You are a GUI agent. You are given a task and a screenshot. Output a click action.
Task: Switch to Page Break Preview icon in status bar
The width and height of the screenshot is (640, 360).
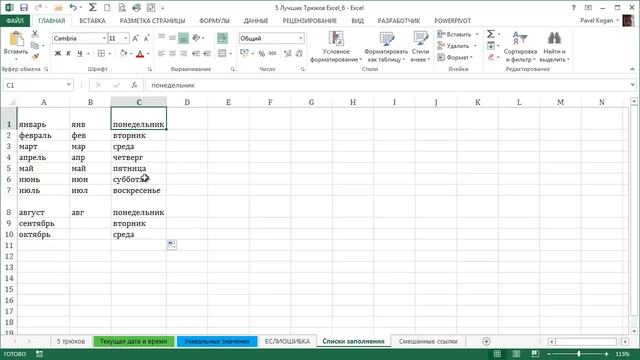pos(535,354)
